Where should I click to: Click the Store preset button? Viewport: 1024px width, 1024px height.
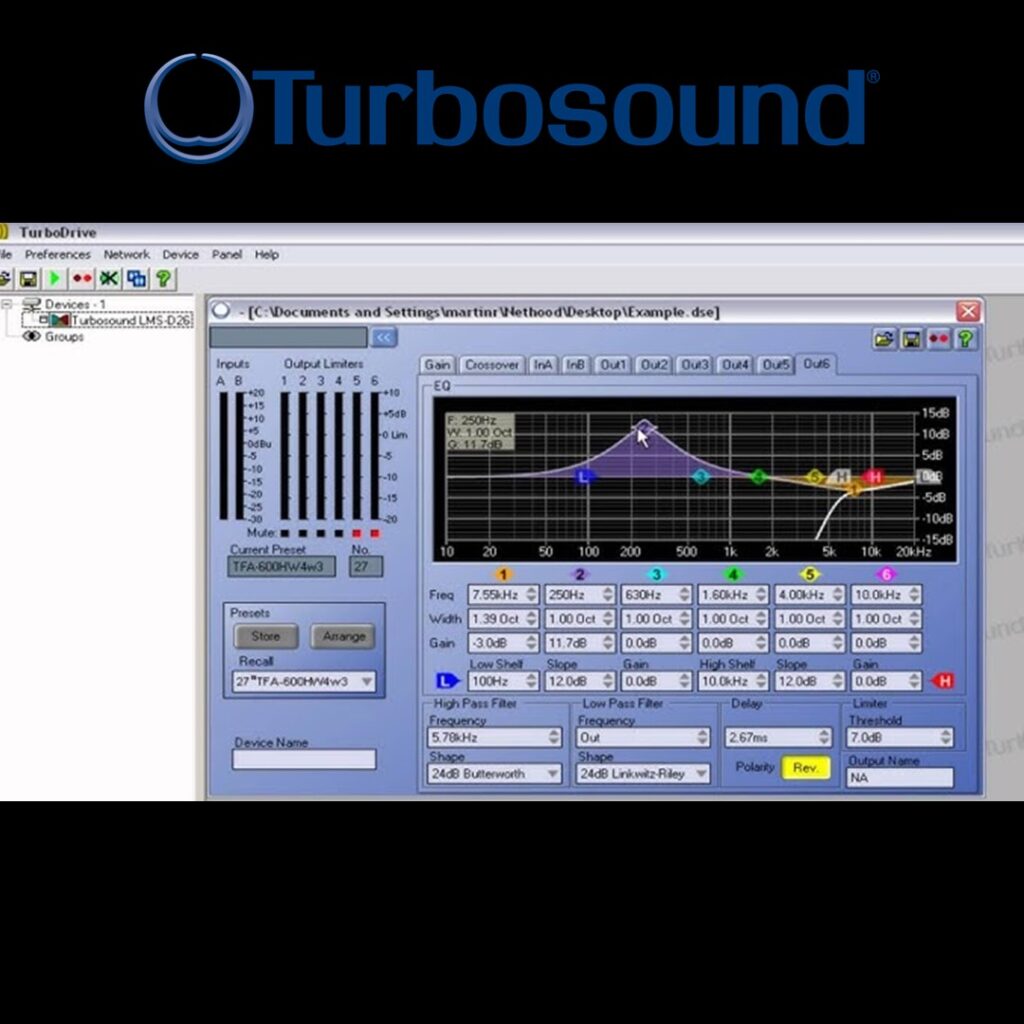click(266, 636)
